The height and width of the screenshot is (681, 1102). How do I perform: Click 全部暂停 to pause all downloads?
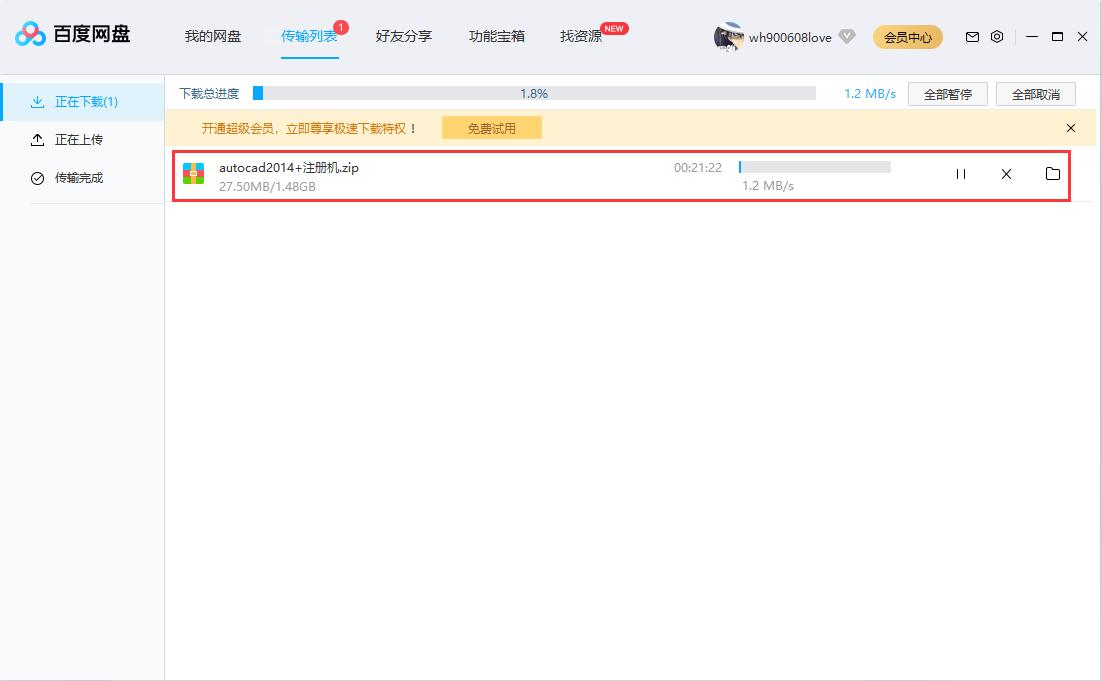tap(946, 93)
